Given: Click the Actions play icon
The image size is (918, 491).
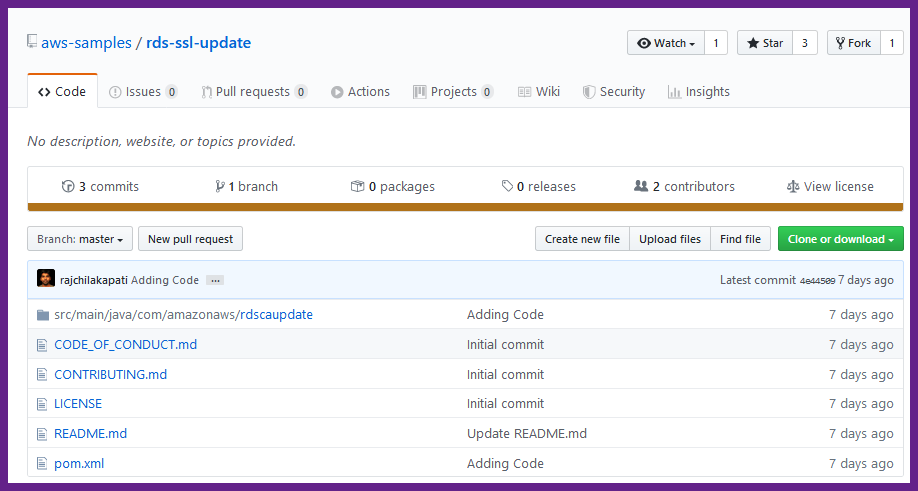Looking at the screenshot, I should 337,92.
